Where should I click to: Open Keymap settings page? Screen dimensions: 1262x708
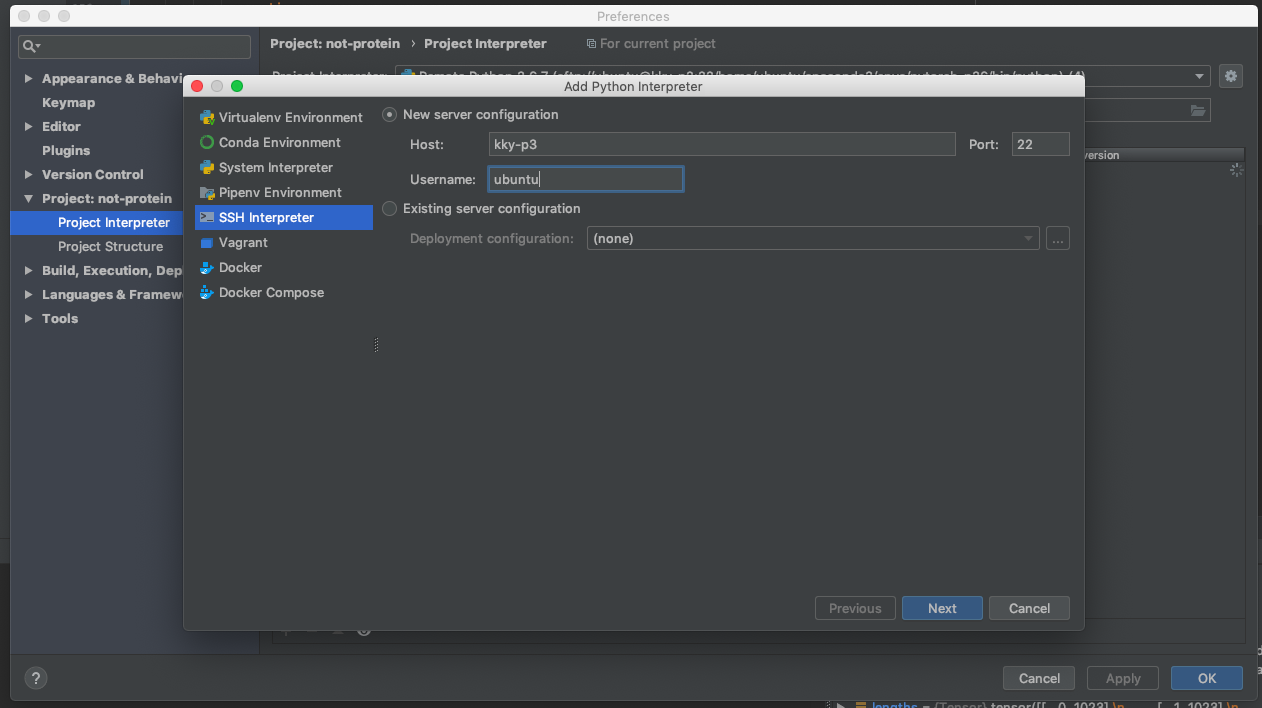[68, 102]
